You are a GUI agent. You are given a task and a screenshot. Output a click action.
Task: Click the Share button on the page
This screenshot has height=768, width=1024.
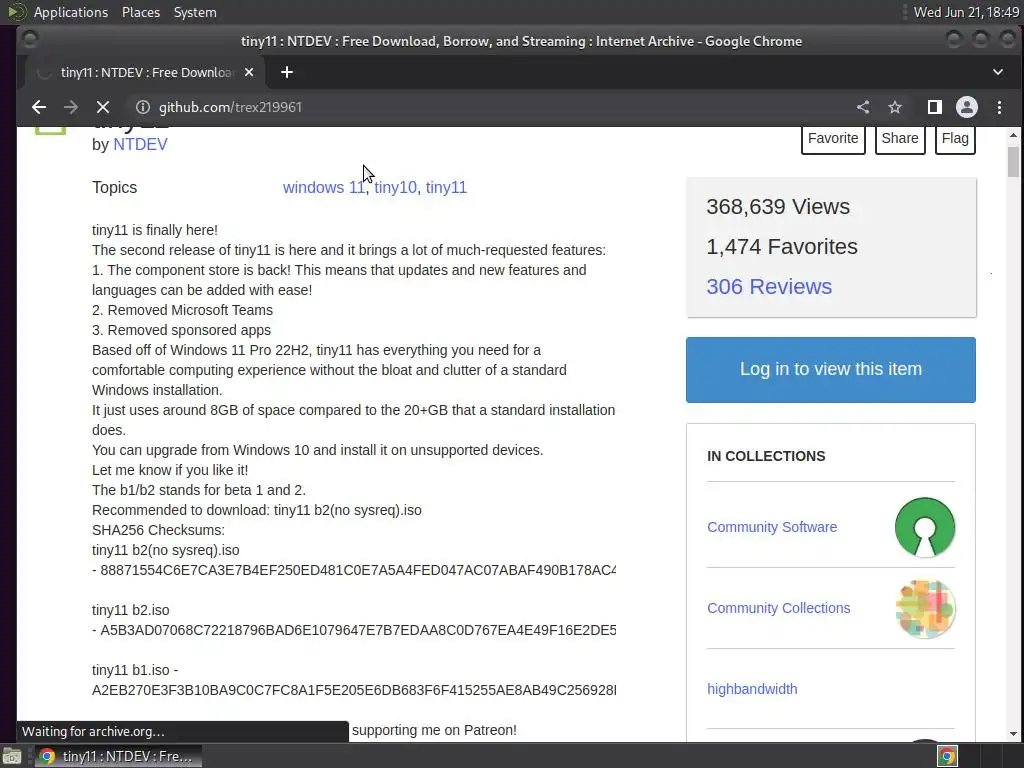click(899, 138)
